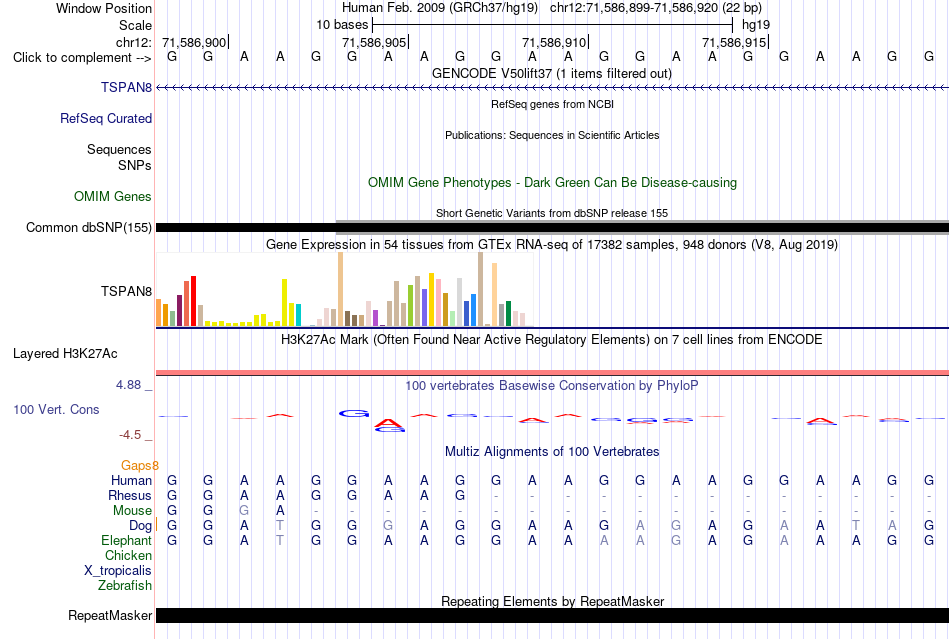The width and height of the screenshot is (950, 639).
Task: Select the X_tropicalis alignment row label
Action: pos(118,571)
